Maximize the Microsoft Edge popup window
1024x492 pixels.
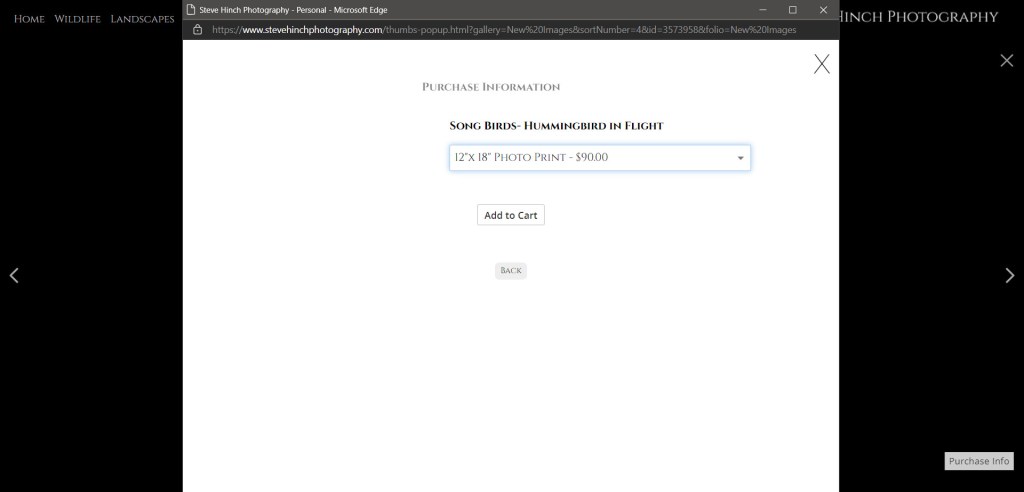[x=792, y=10]
